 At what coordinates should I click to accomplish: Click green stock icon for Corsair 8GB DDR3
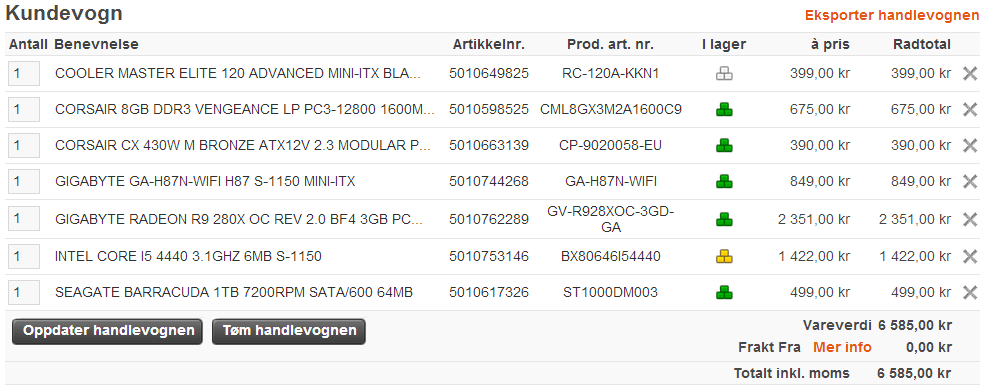tap(724, 110)
